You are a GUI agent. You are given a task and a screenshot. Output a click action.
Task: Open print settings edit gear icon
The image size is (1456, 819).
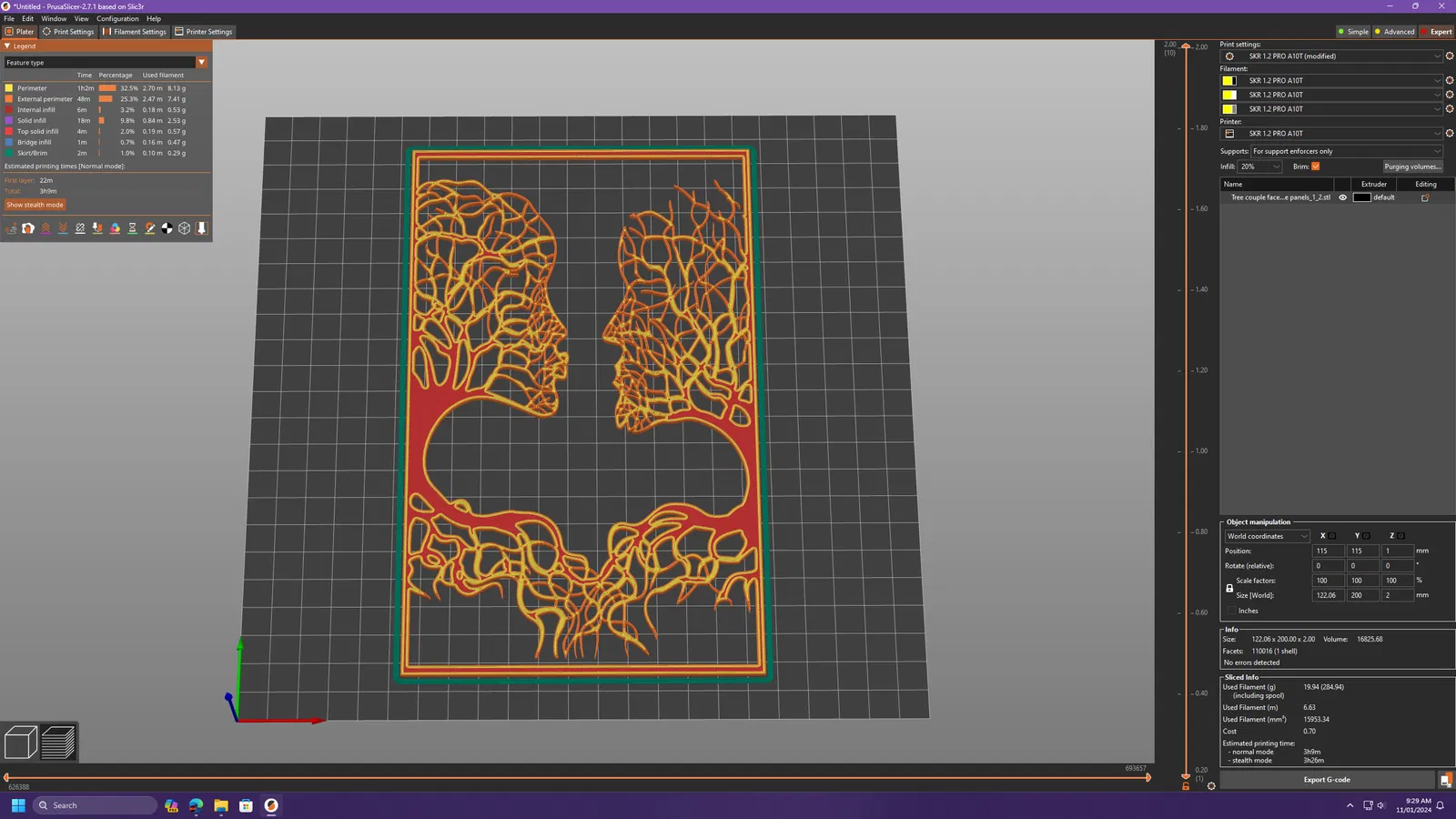click(x=1450, y=56)
